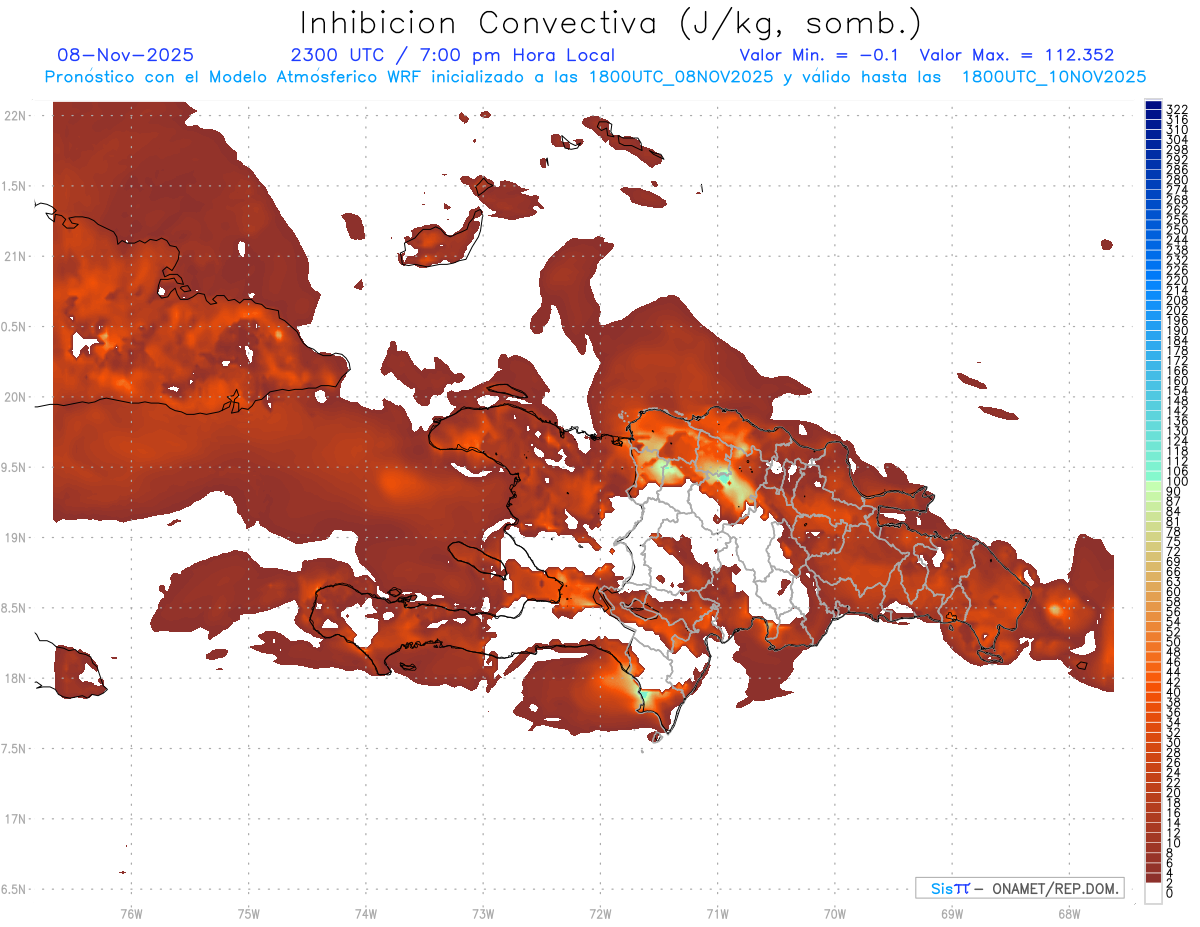Click the "17N" latitude label

pos(15,819)
